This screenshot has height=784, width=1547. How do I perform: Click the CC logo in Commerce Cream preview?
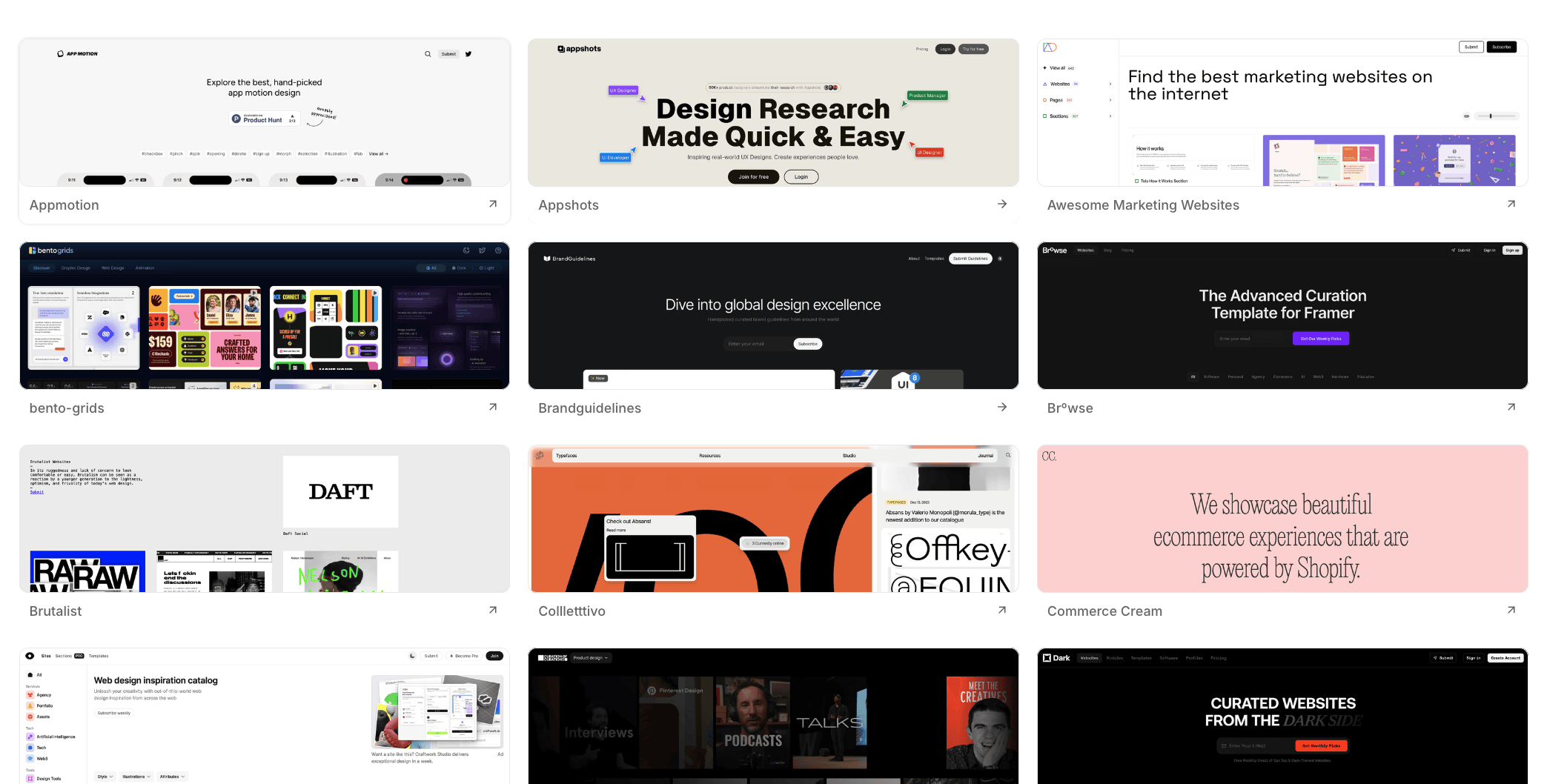[1049, 456]
